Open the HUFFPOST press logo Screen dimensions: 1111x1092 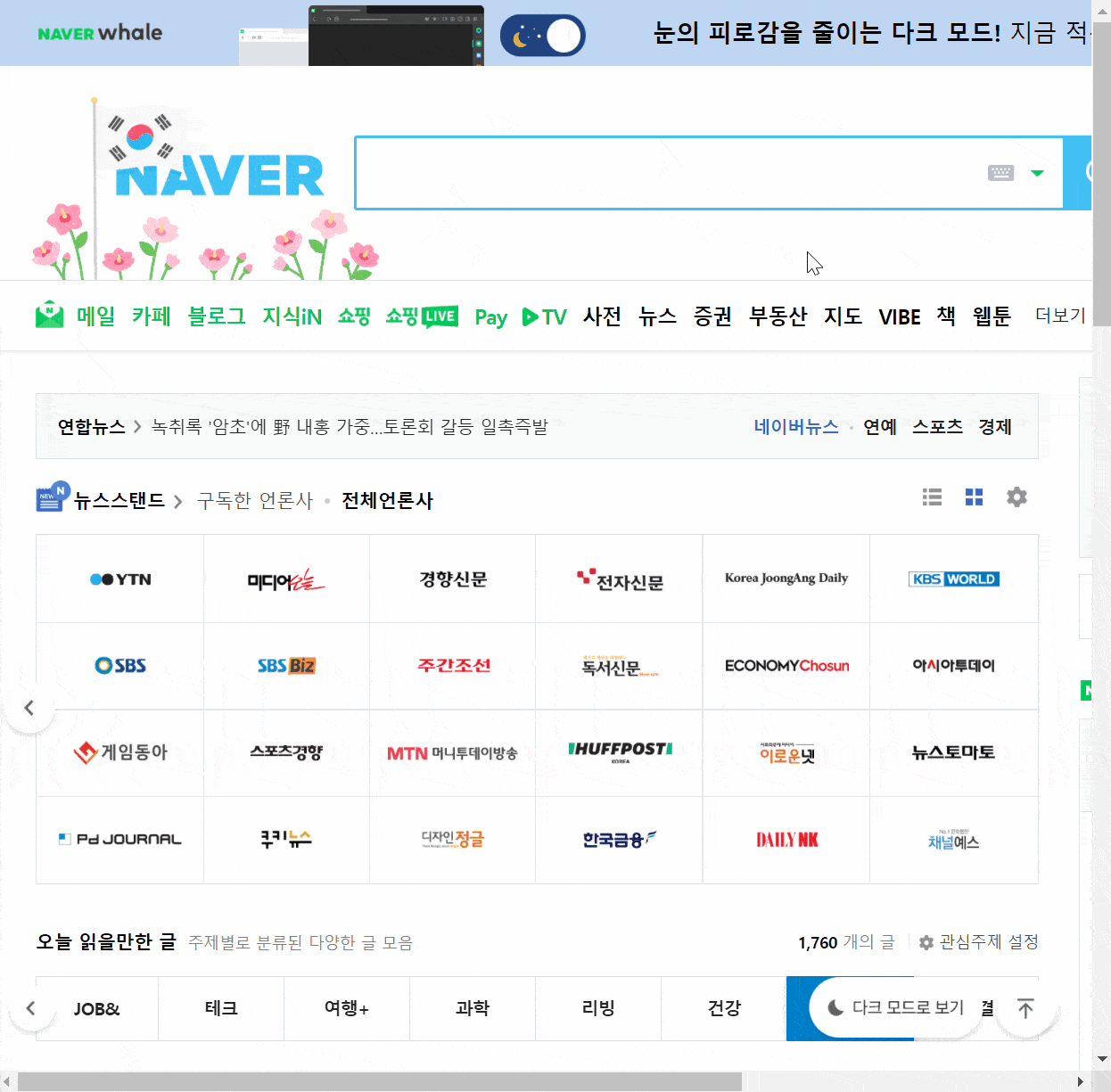point(619,752)
